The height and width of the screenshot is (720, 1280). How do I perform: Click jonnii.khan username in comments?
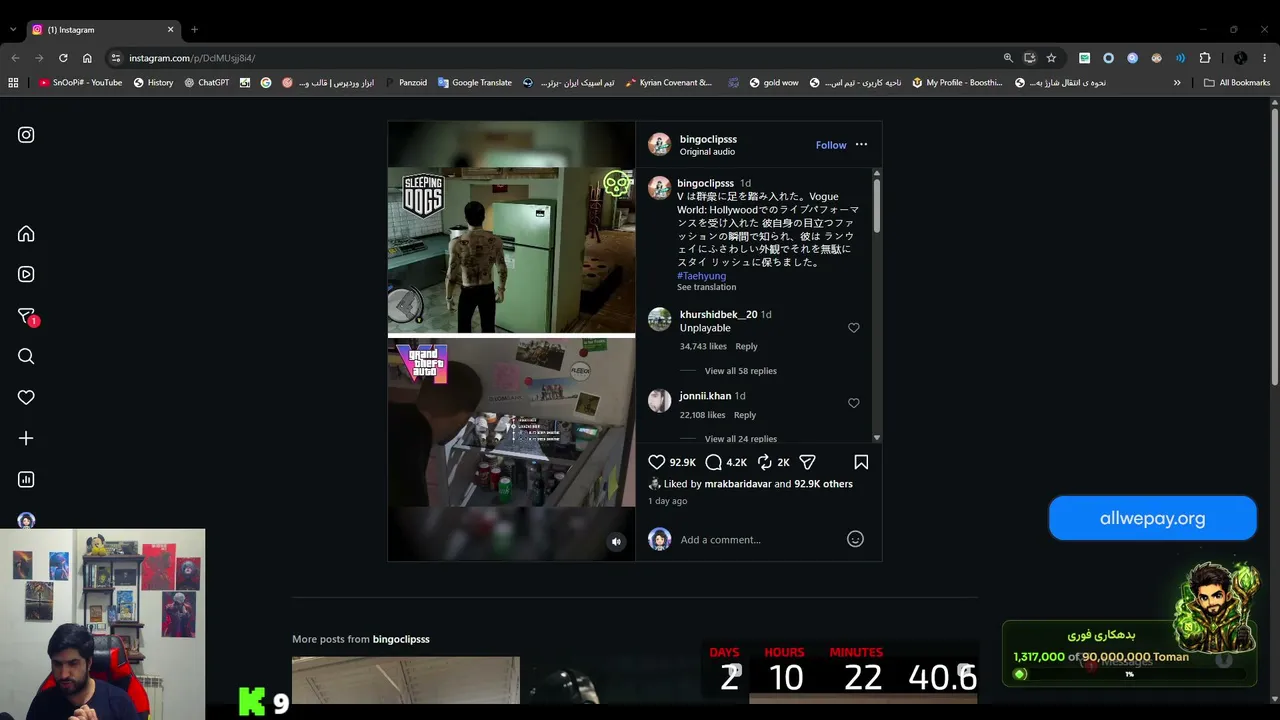[705, 396]
